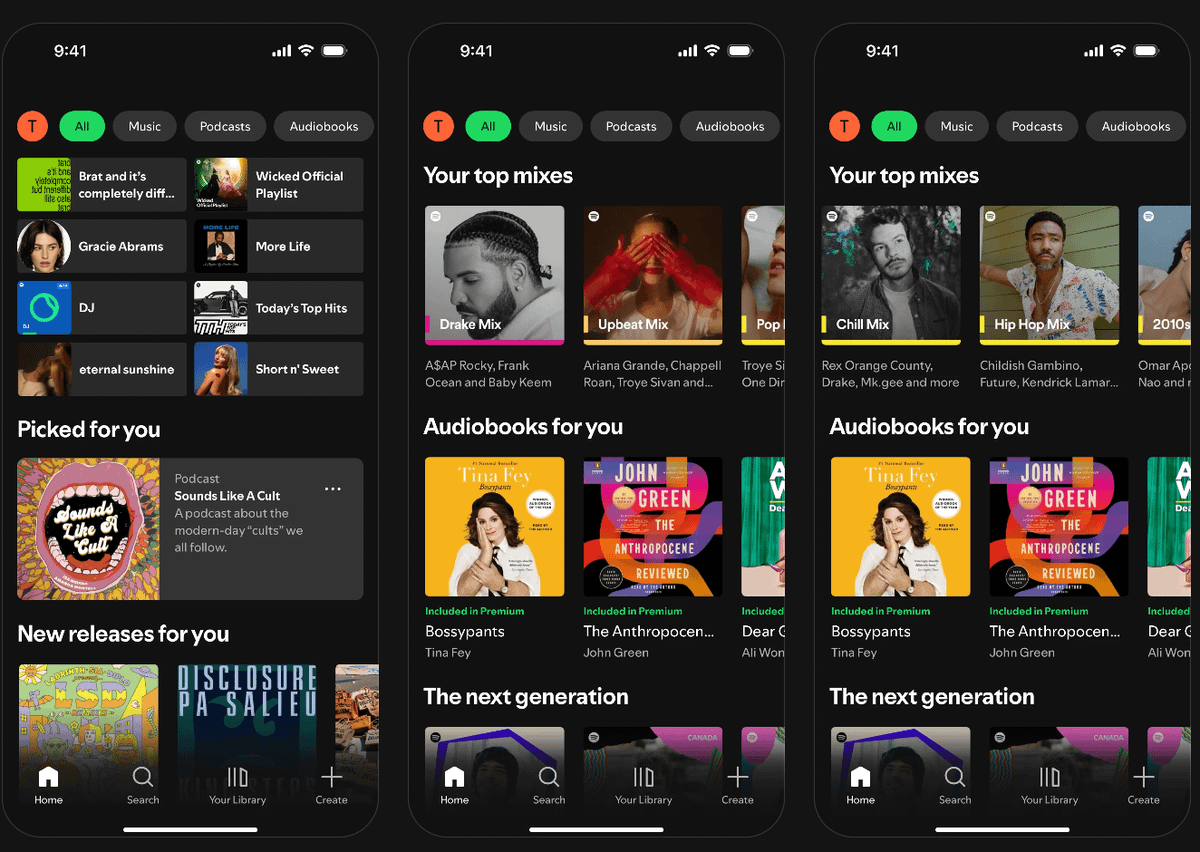Tap 'The next generation' heading in middle phone
The width and height of the screenshot is (1200, 852).
(x=526, y=697)
